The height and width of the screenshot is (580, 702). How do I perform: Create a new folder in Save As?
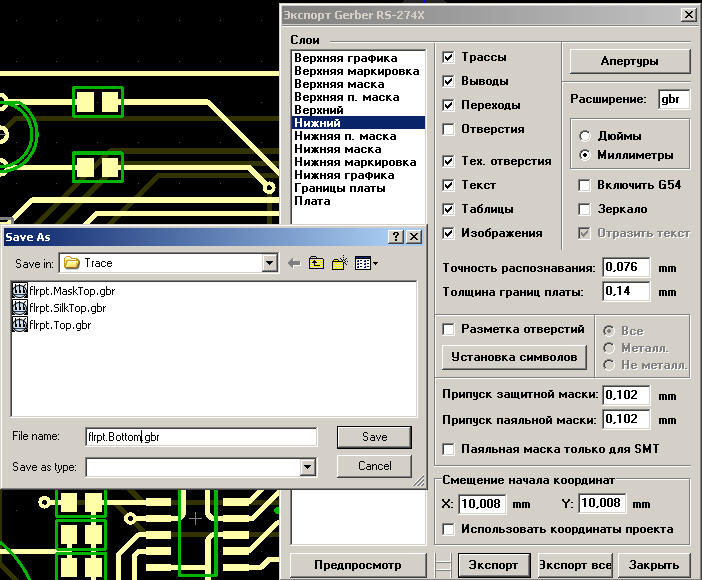(x=340, y=263)
